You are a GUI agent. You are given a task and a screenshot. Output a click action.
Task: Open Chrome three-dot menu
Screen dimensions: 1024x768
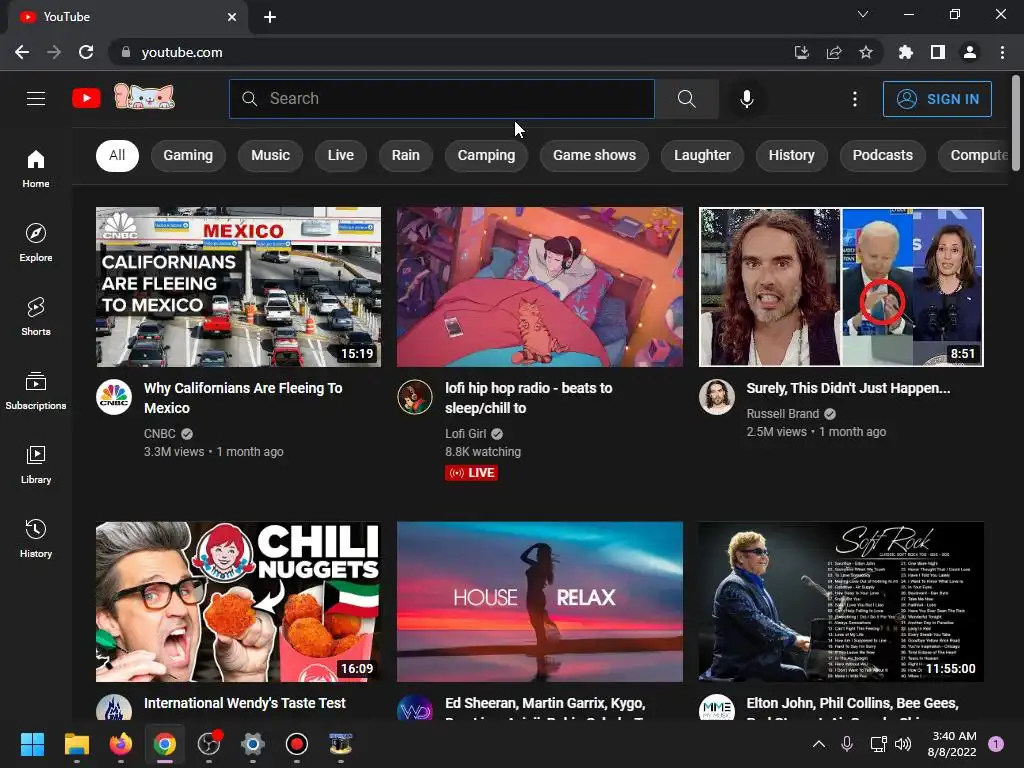1002,52
